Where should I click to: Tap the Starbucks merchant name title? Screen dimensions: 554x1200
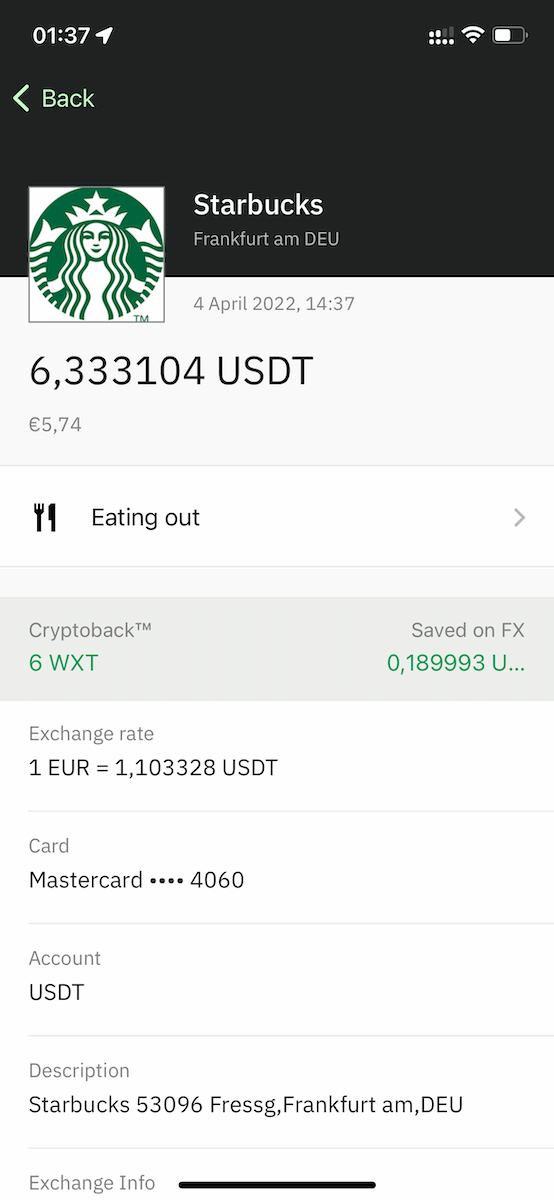258,205
